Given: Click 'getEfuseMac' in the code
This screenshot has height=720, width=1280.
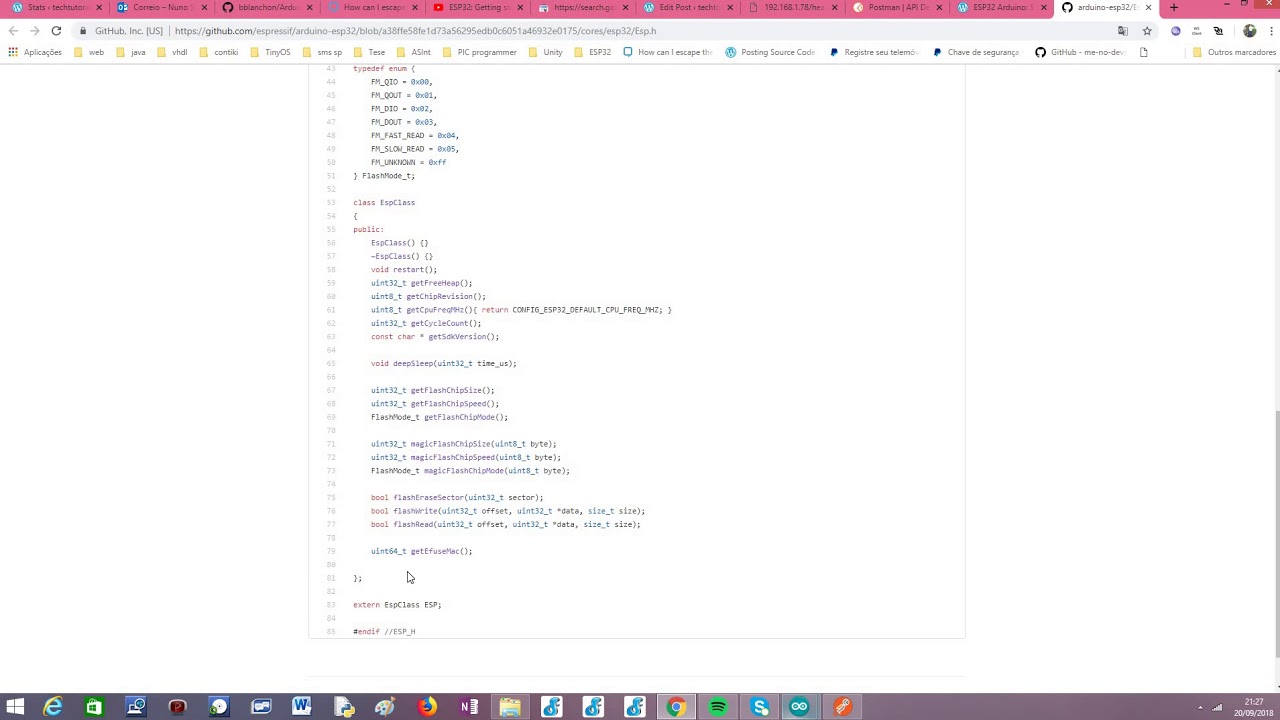Looking at the screenshot, I should pos(434,551).
